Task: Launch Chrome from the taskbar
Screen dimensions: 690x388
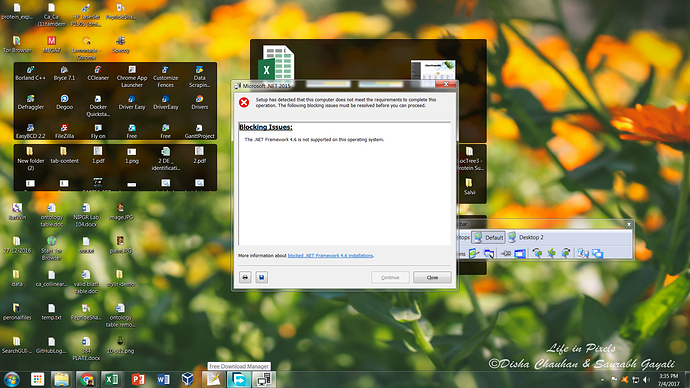Action: tap(87, 379)
